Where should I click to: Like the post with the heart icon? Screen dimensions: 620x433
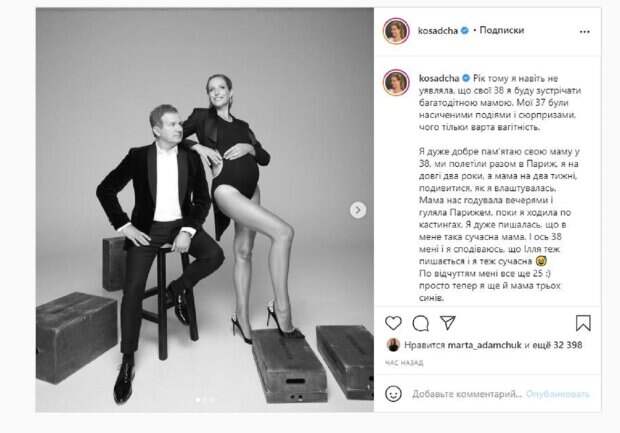point(393,323)
